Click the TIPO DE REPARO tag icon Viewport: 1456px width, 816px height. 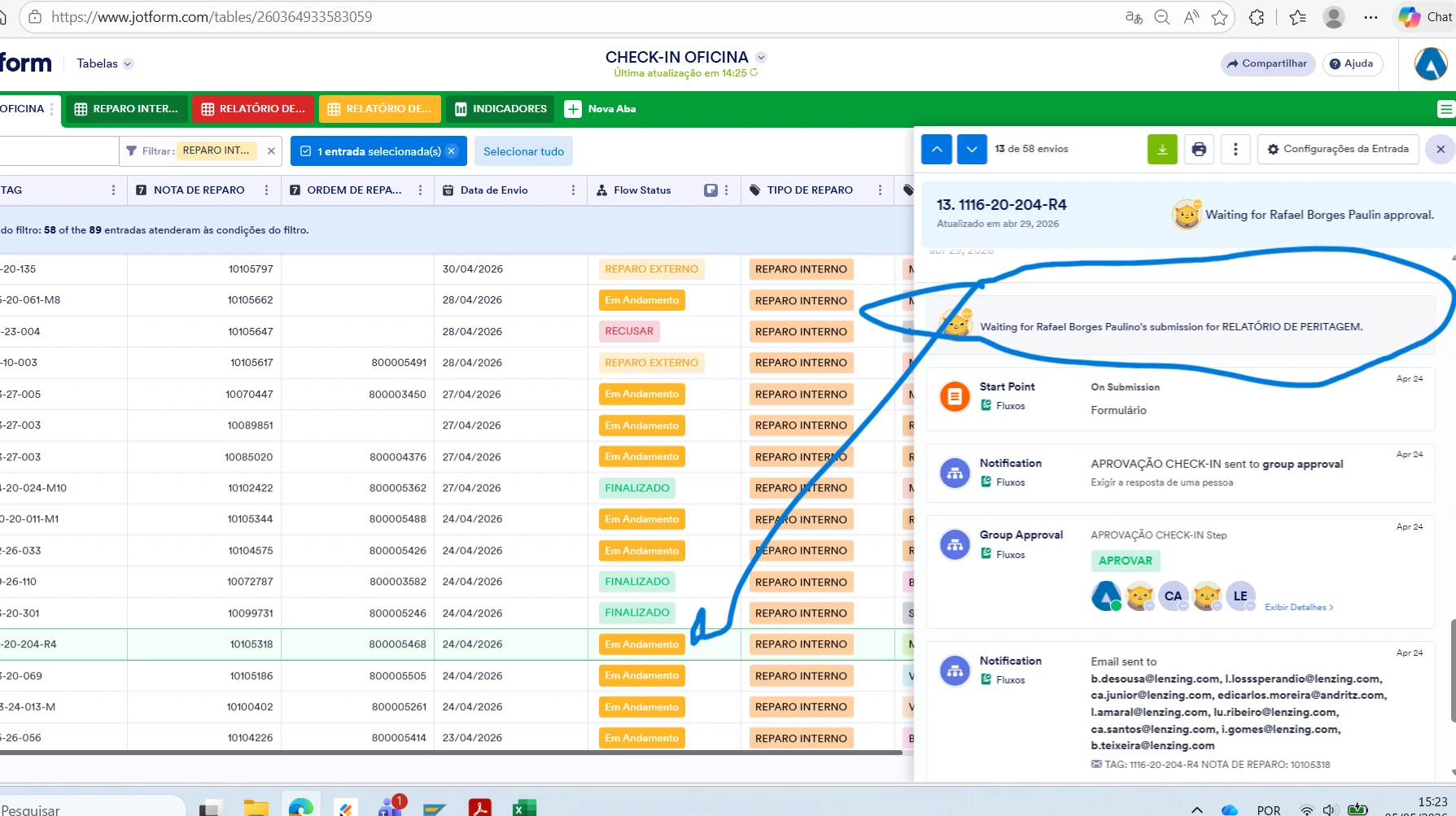tap(755, 190)
